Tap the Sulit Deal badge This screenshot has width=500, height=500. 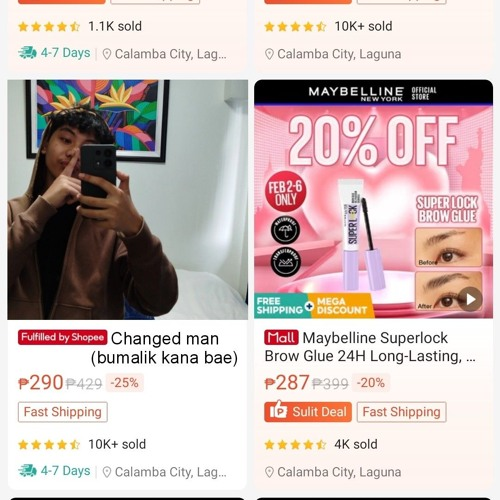pyautogui.click(x=308, y=412)
